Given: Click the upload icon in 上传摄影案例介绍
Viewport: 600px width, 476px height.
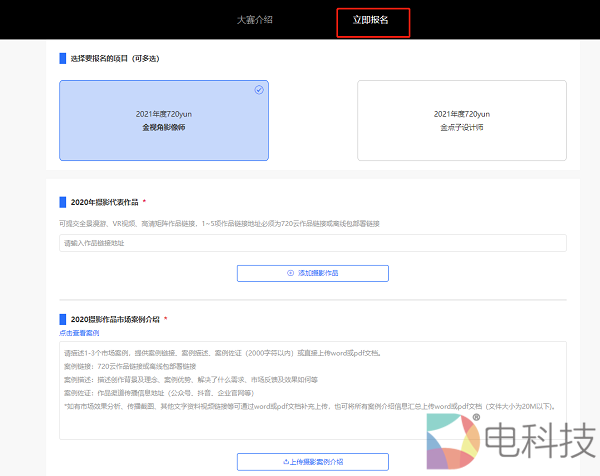Looking at the screenshot, I should pyautogui.click(x=286, y=462).
